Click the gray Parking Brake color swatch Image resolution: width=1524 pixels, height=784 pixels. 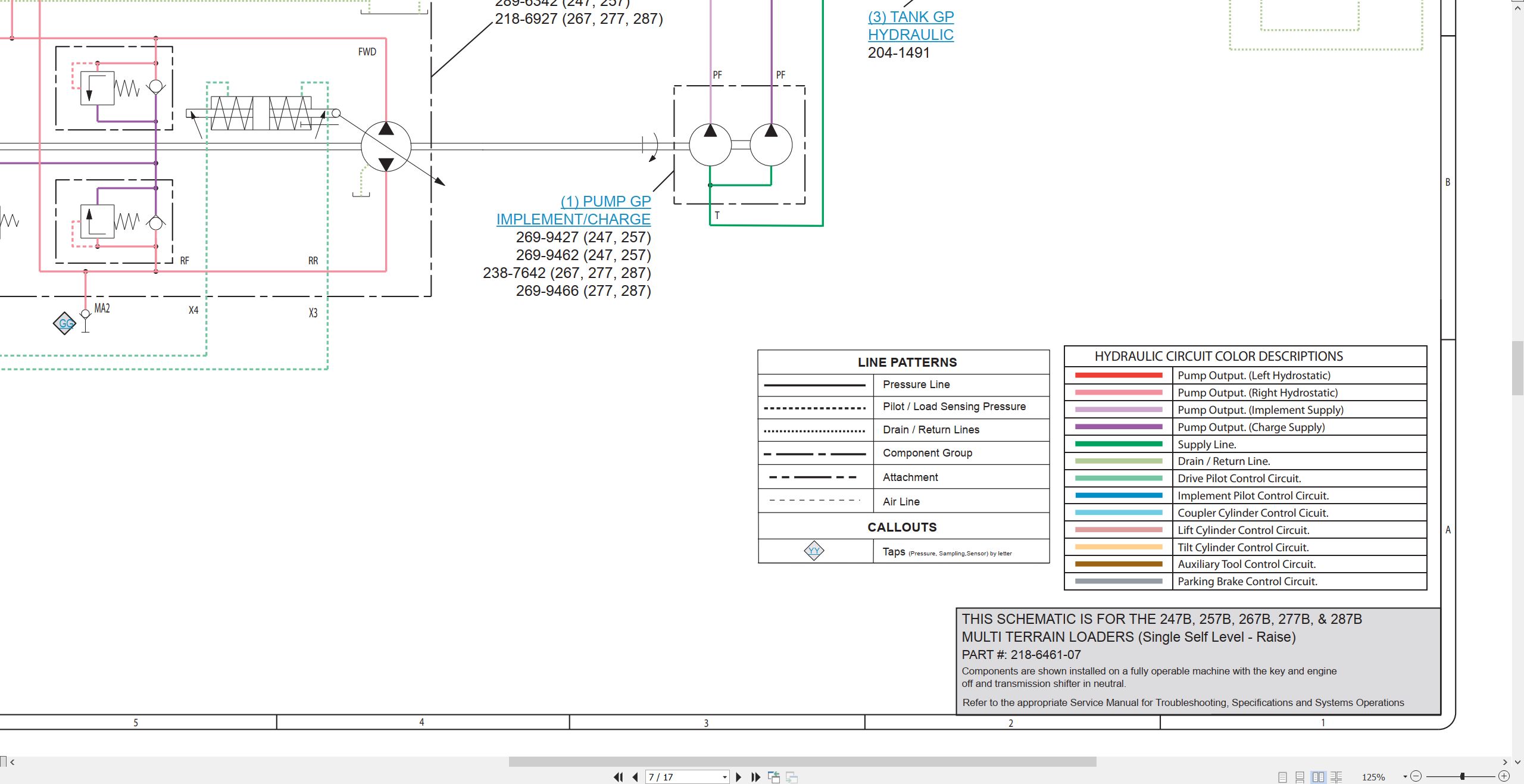click(x=1119, y=581)
